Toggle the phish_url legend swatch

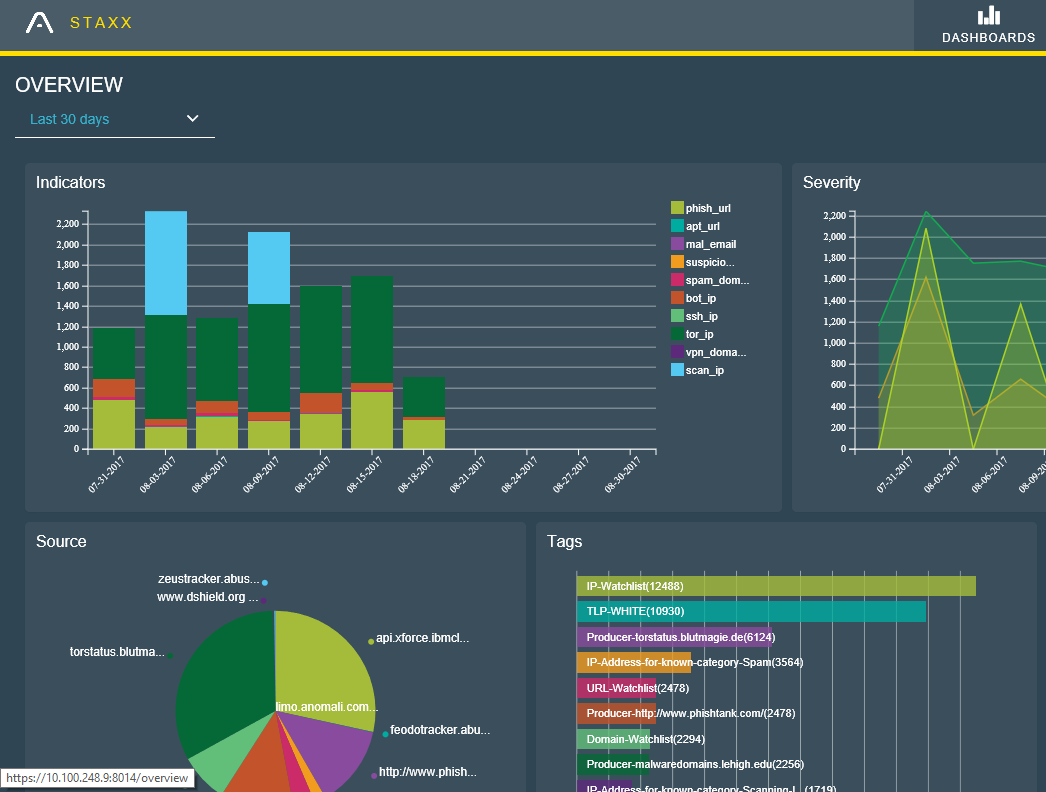(x=677, y=208)
